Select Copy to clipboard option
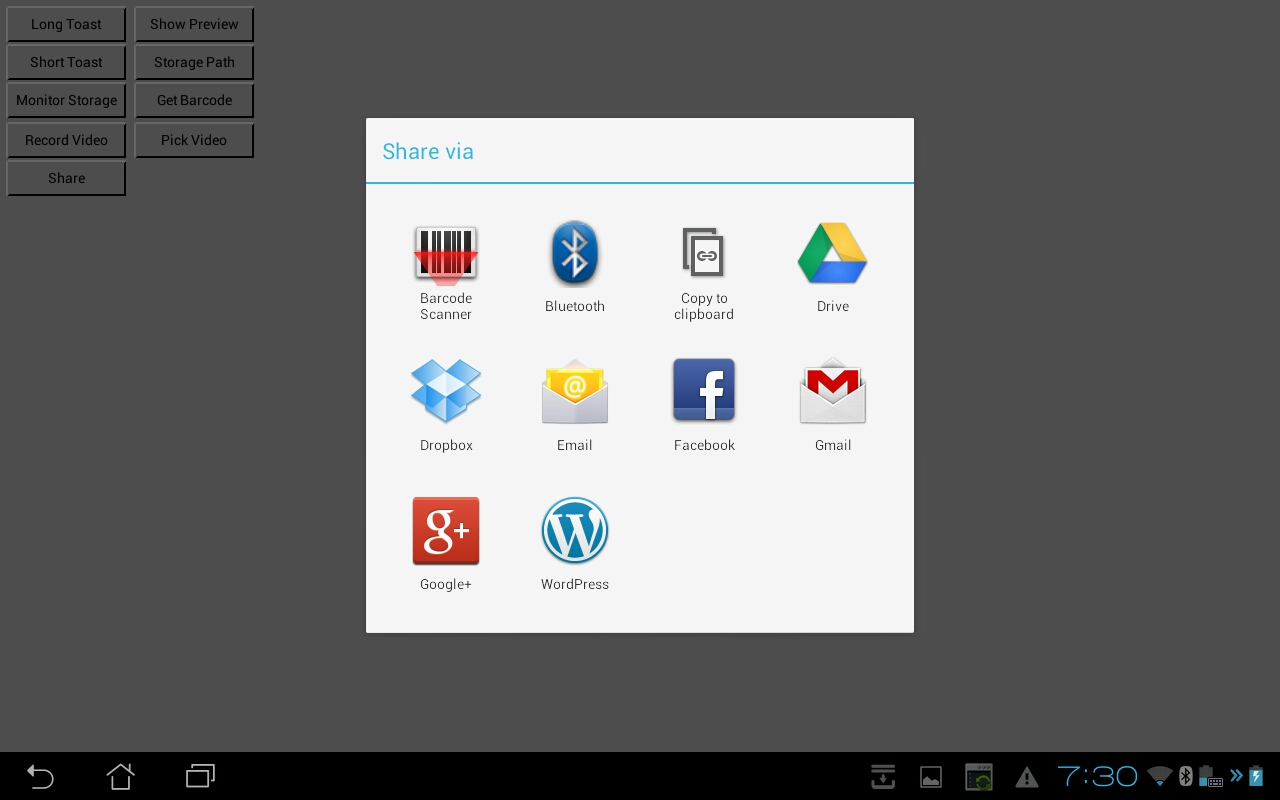 pyautogui.click(x=704, y=272)
